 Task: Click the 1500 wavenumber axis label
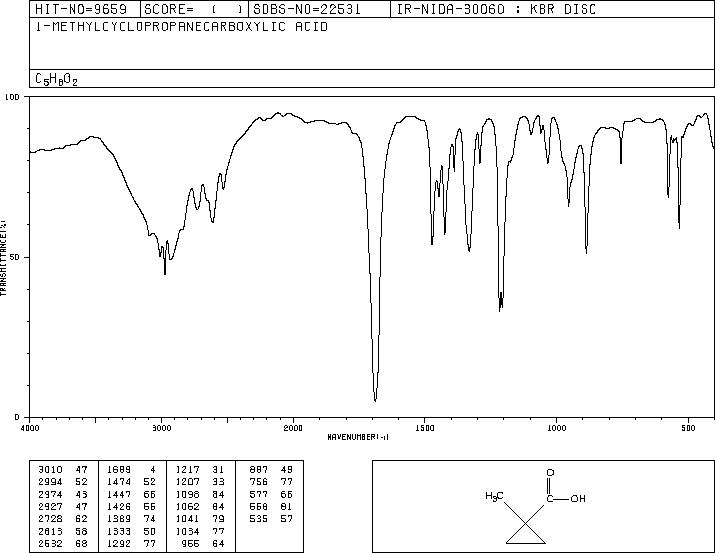click(x=425, y=428)
